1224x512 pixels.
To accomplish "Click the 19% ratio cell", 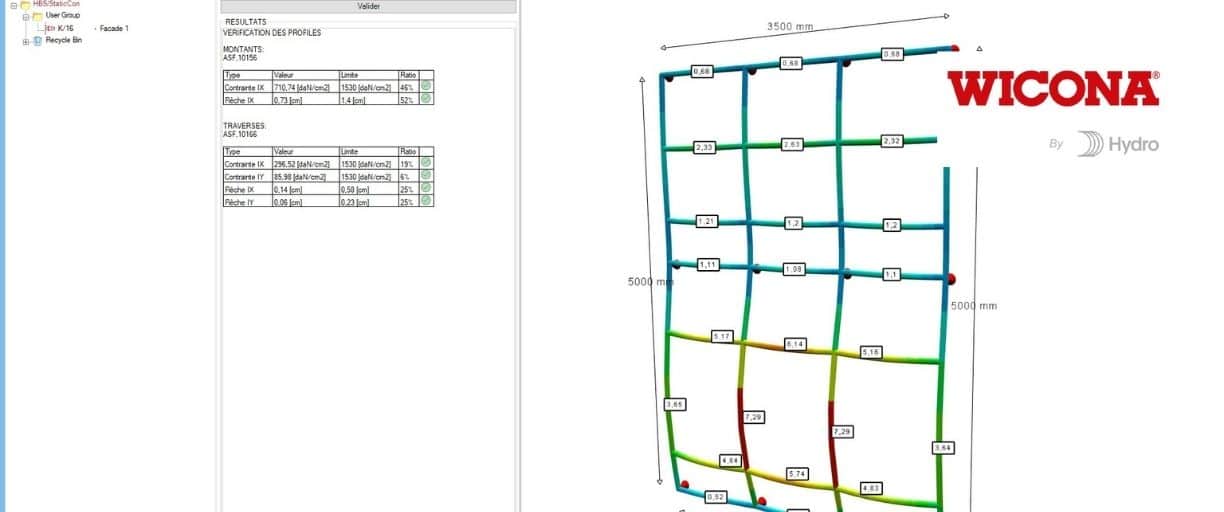I will coord(409,163).
